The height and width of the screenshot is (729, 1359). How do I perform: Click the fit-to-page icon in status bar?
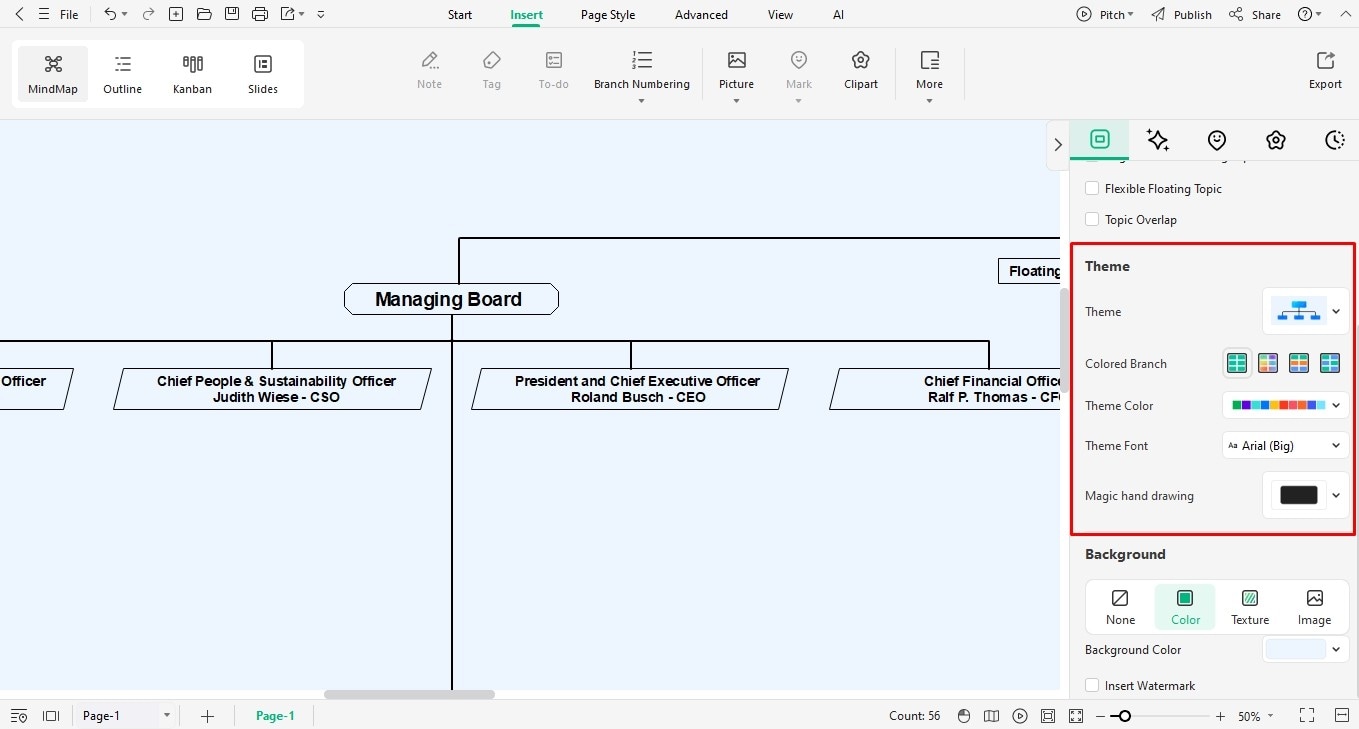(x=1047, y=716)
